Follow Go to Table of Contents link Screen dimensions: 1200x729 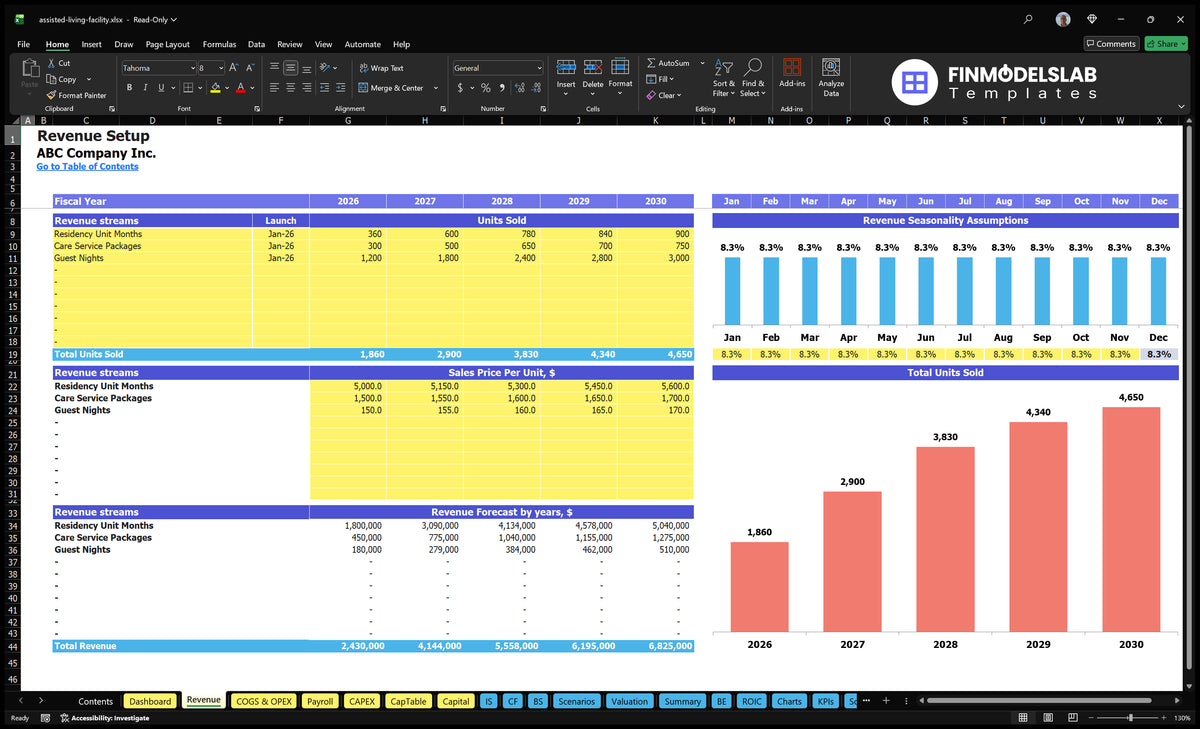(87, 166)
